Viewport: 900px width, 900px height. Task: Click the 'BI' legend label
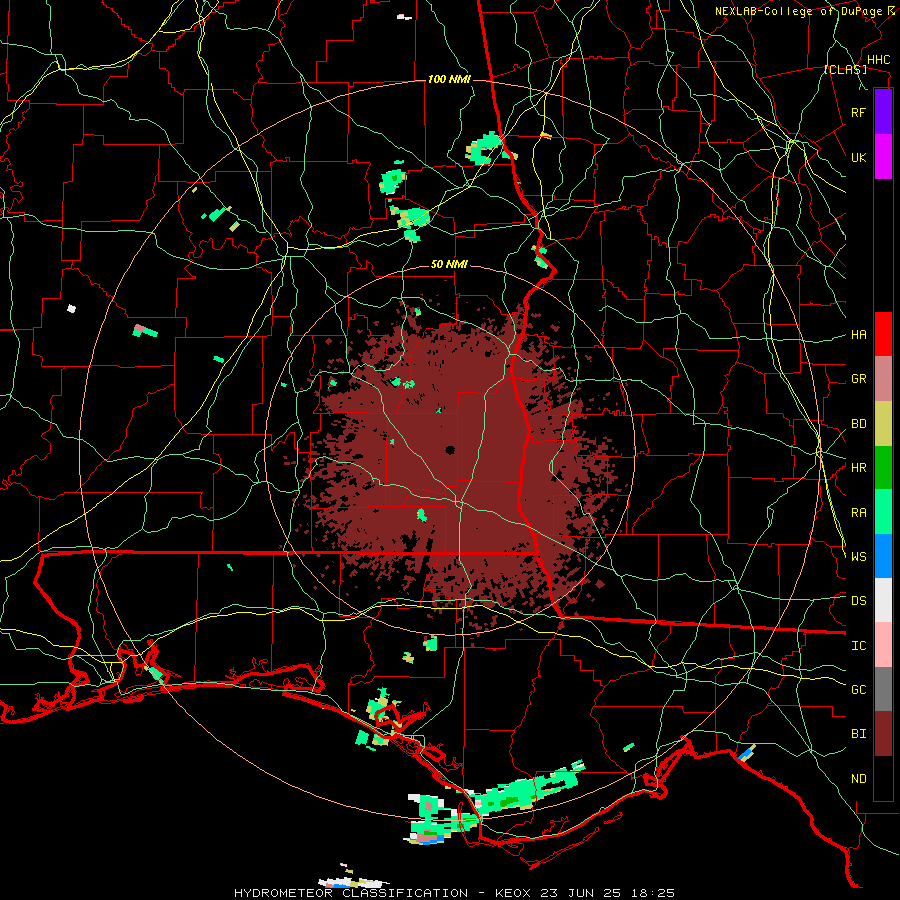tap(858, 734)
